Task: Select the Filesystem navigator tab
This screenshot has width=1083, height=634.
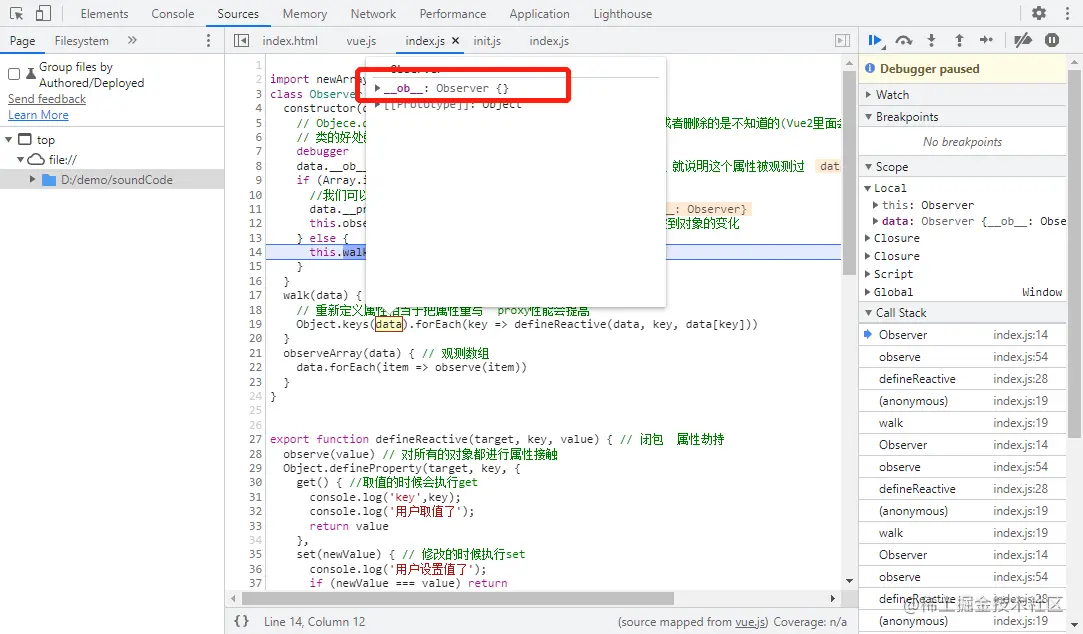Action: (82, 41)
